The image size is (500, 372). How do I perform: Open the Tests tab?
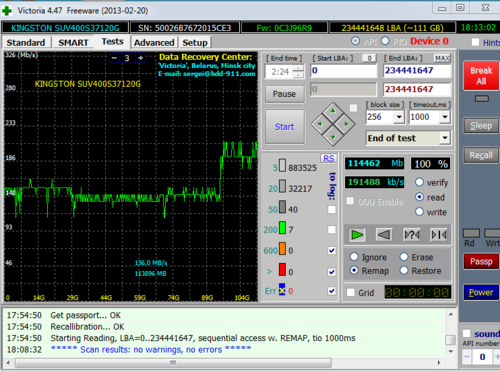pyautogui.click(x=112, y=42)
